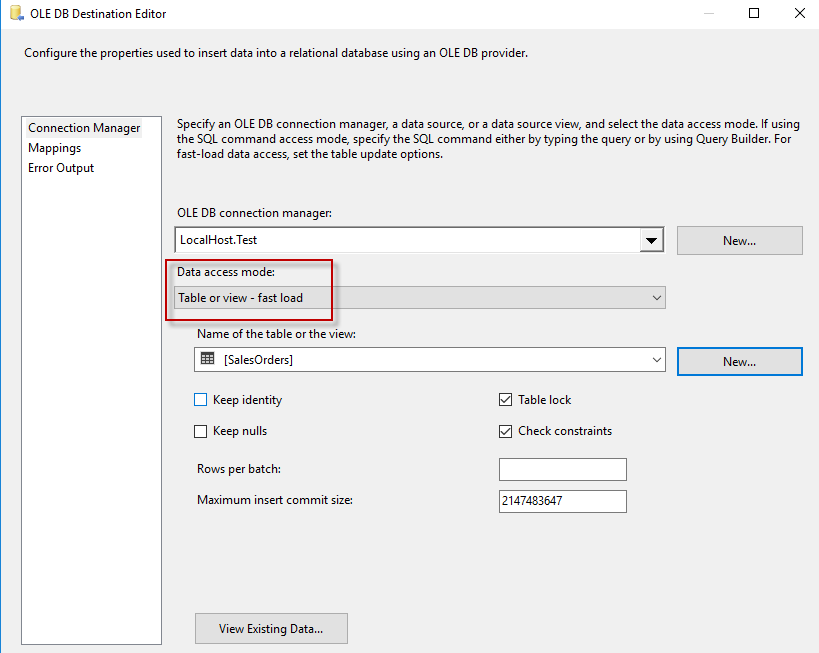Maximize the editor window
The width and height of the screenshot is (819, 653).
point(754,14)
